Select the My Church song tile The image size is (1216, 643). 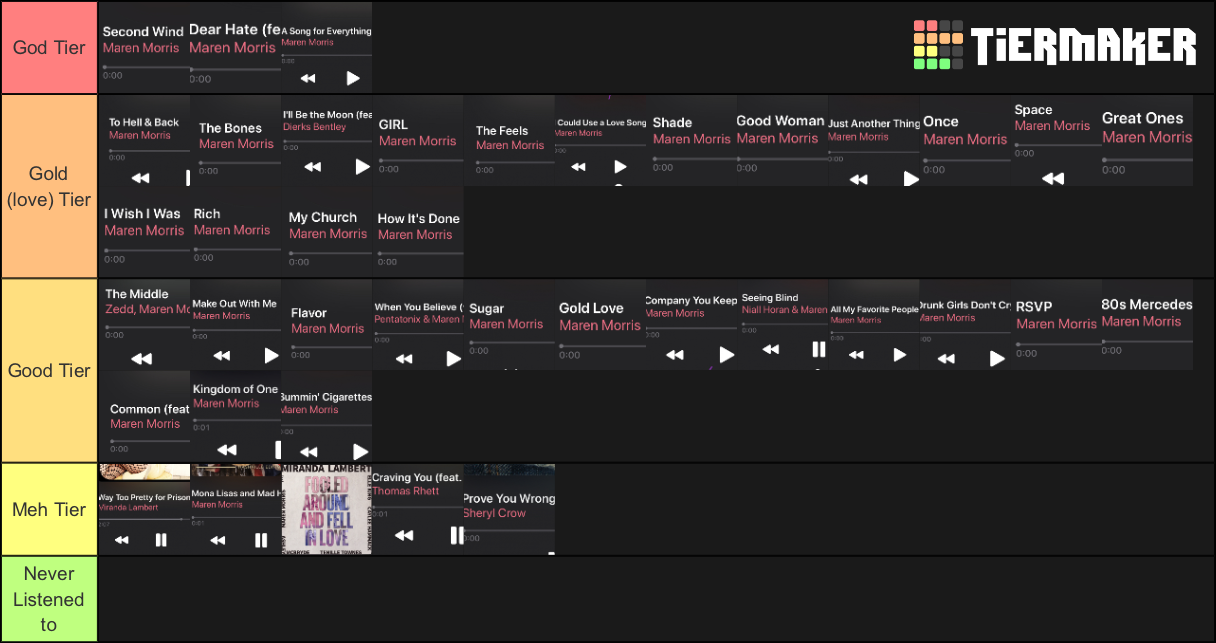point(326,232)
